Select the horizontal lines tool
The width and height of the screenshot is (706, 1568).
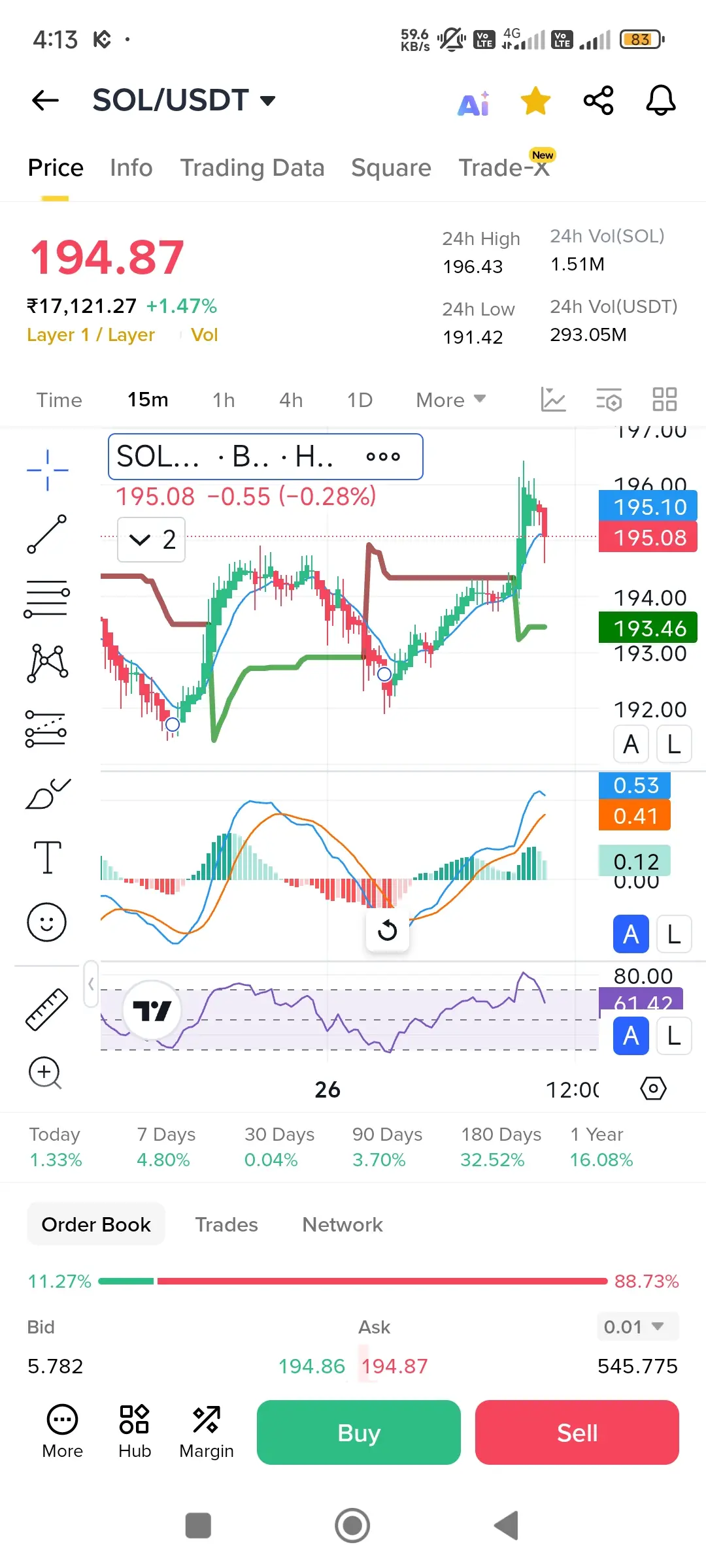pos(47,598)
